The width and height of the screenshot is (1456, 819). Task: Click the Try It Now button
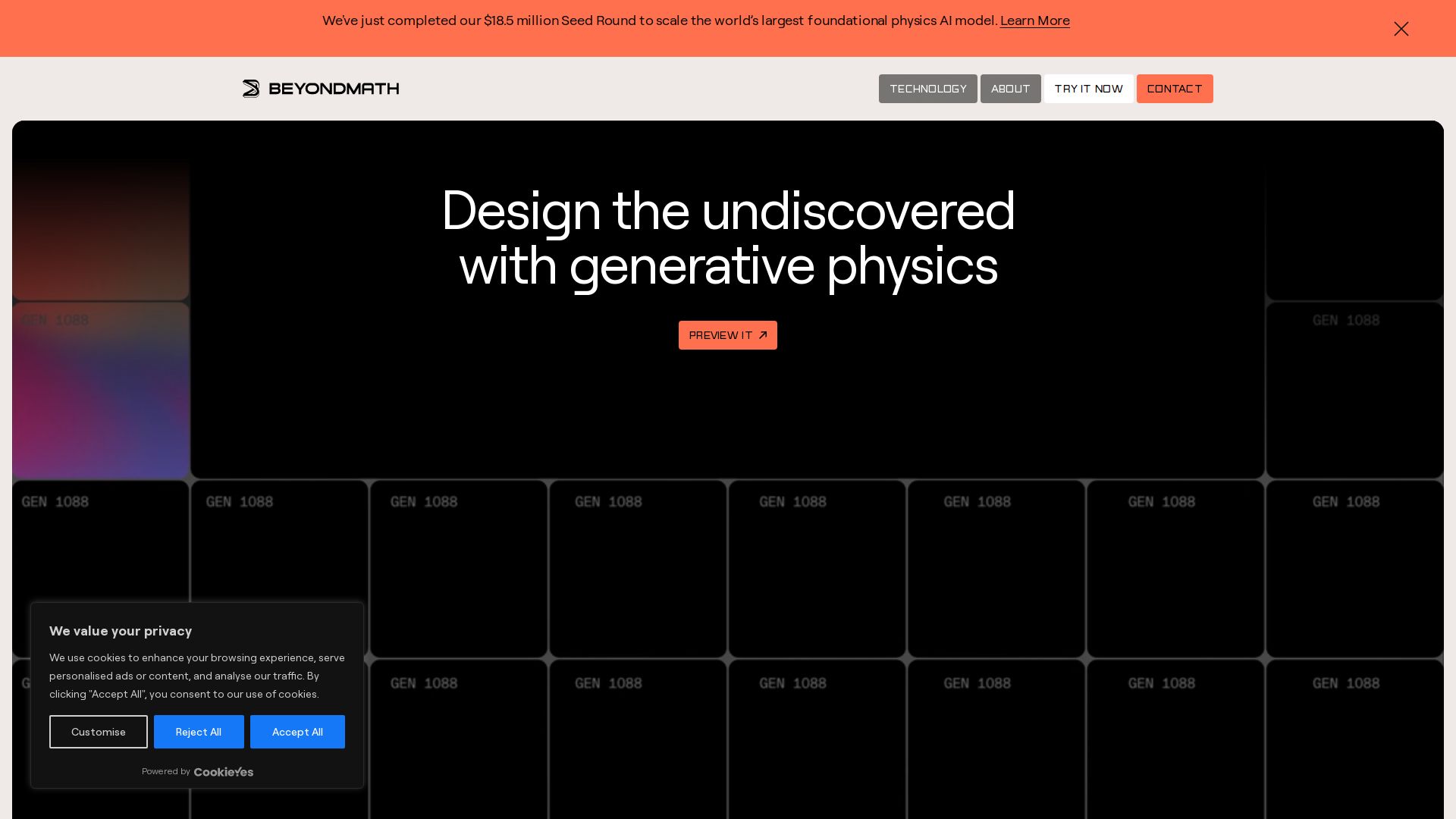click(1088, 89)
